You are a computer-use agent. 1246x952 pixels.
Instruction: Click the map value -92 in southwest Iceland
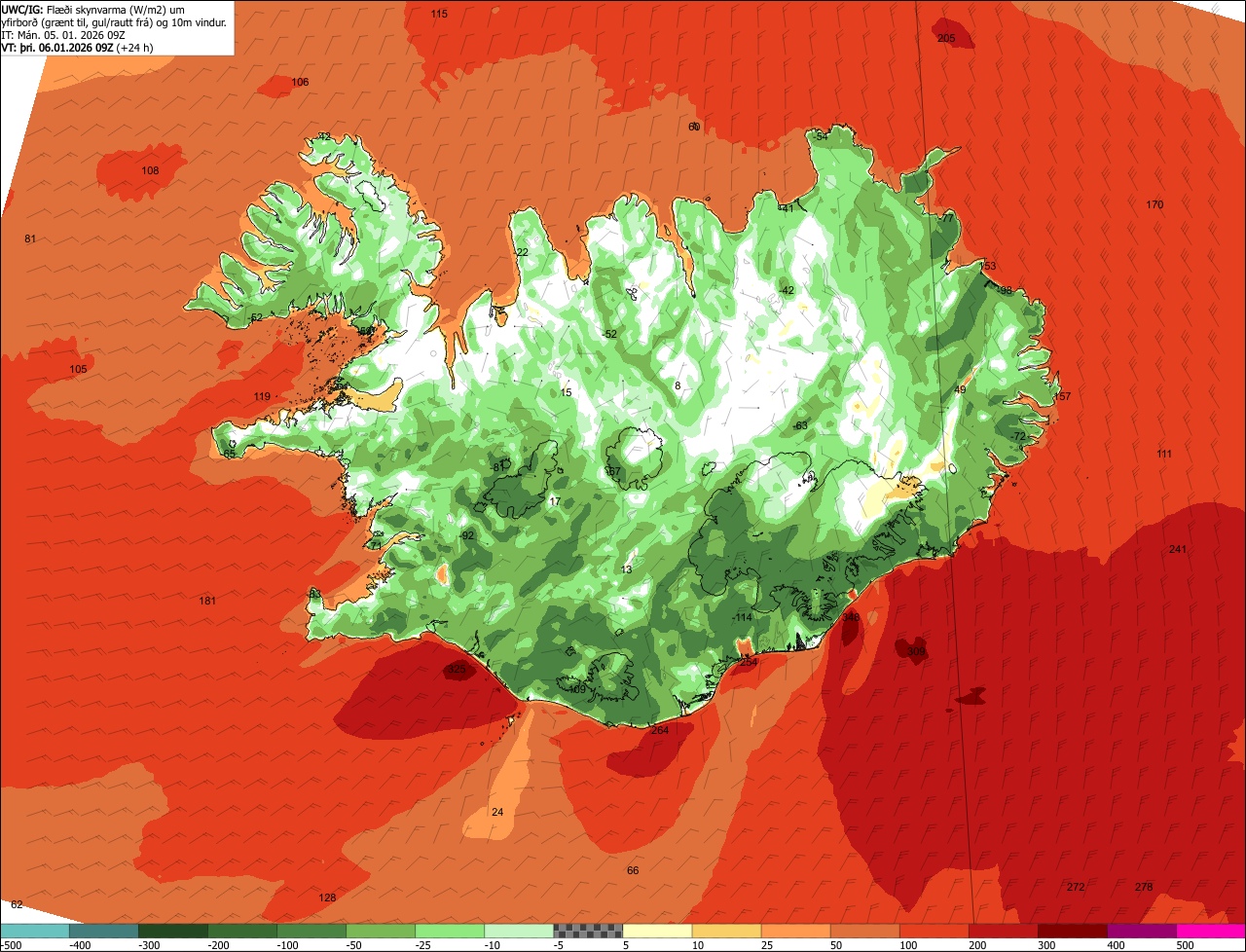(x=467, y=535)
